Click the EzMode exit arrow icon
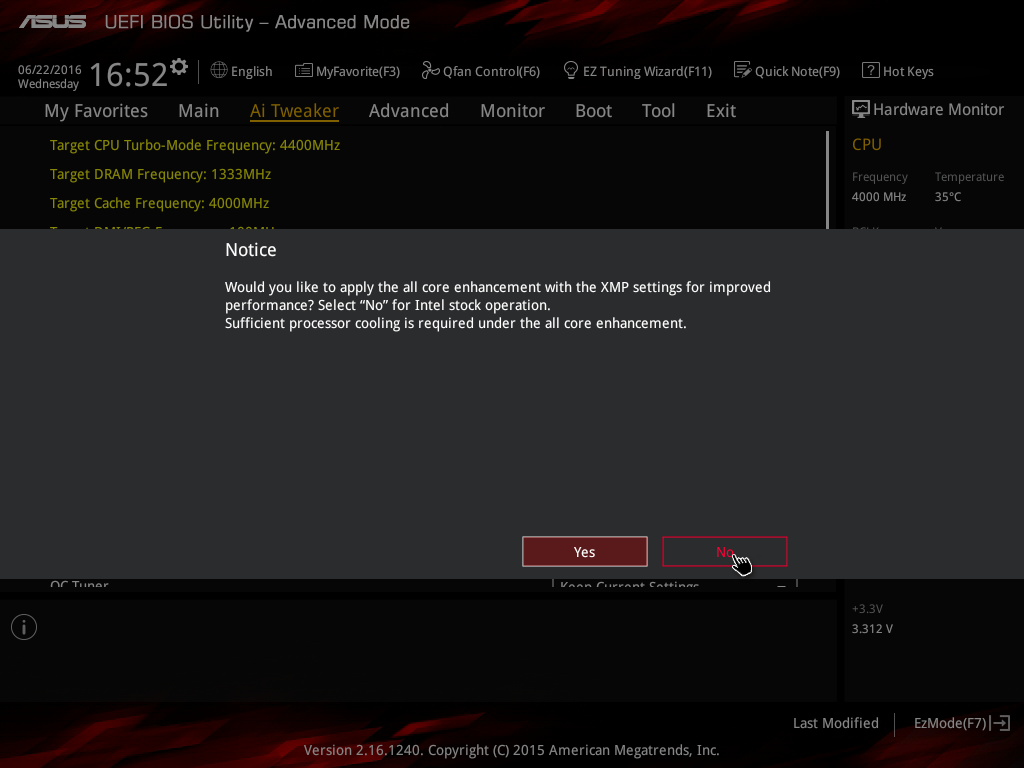The height and width of the screenshot is (768, 1024). pos(1000,723)
